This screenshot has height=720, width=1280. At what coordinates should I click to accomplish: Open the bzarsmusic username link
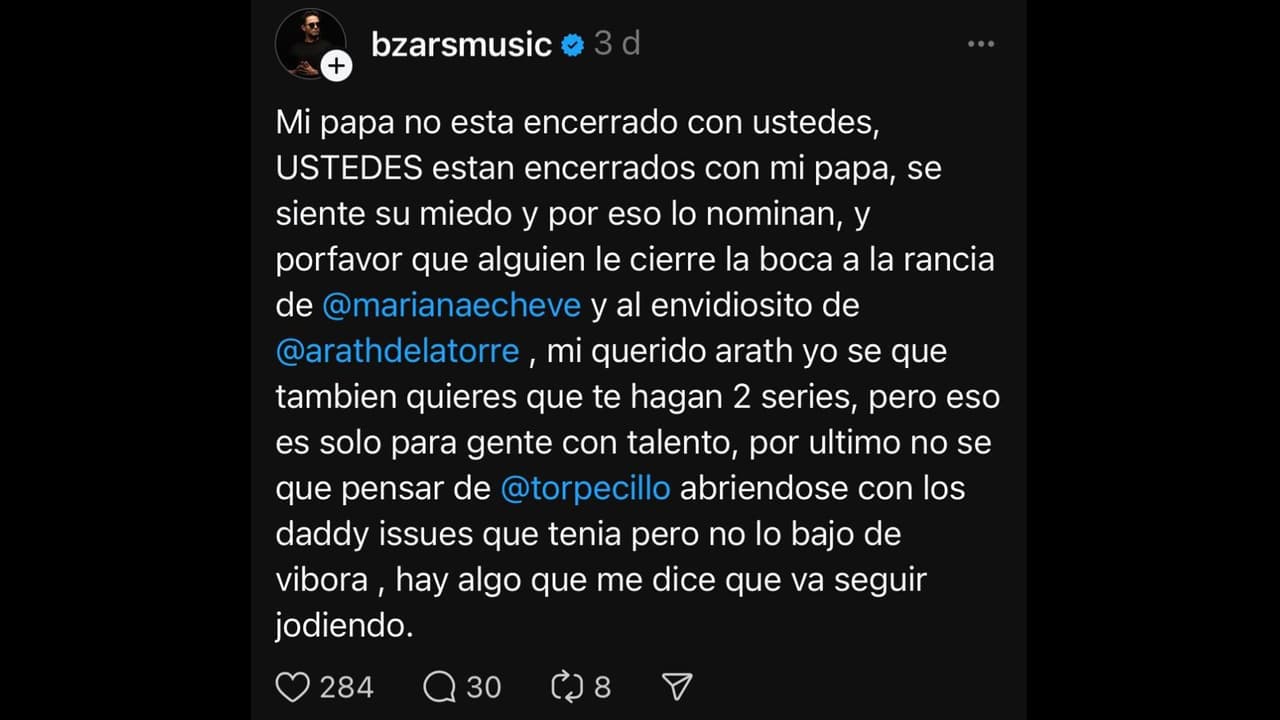[461, 45]
